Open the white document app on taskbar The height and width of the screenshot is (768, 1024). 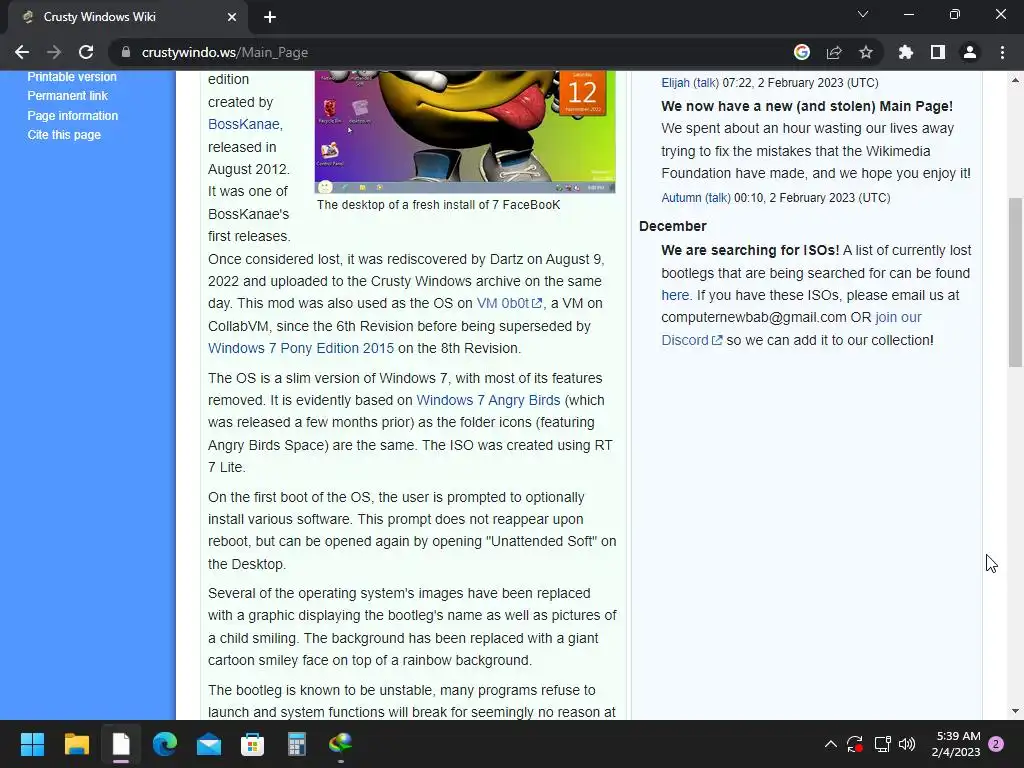click(121, 744)
